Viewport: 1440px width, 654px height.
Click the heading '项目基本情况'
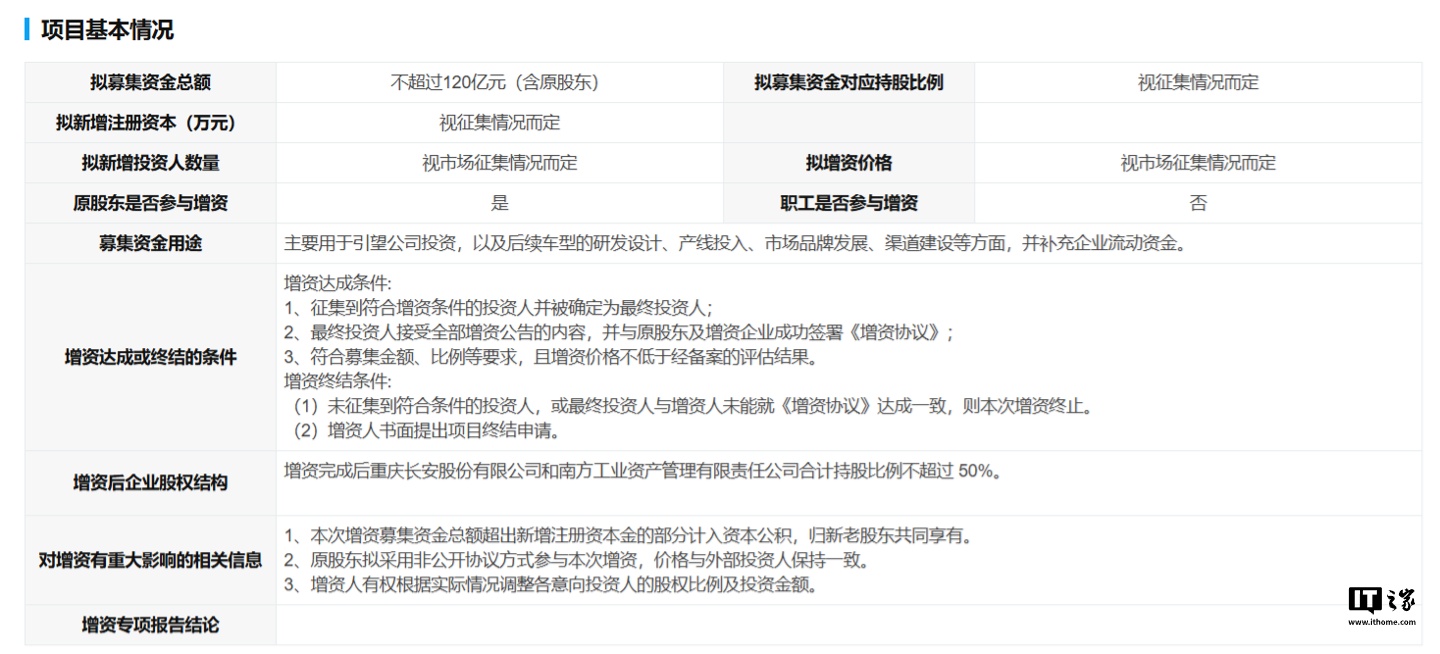pos(107,30)
